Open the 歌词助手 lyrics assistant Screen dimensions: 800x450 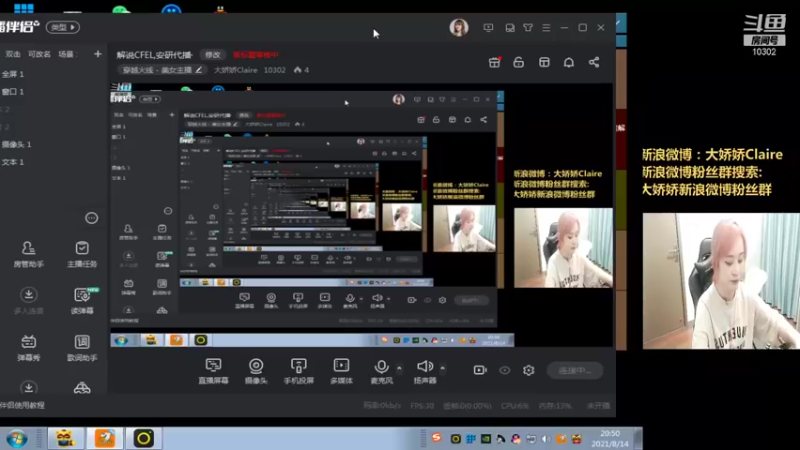pos(82,347)
